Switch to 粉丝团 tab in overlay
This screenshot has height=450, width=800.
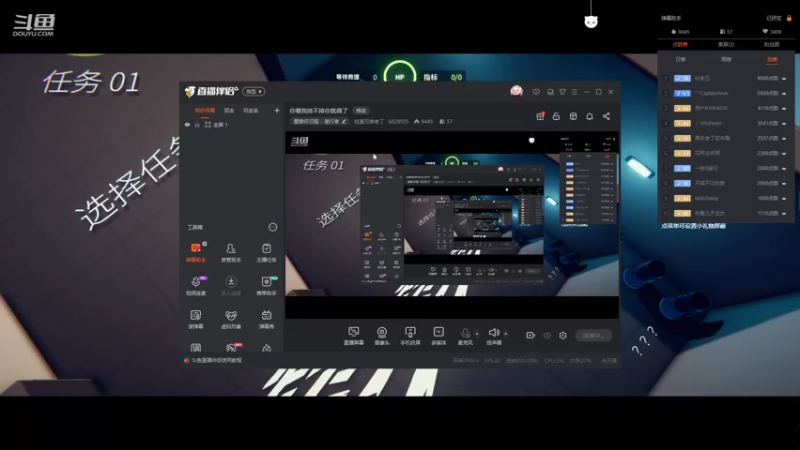(x=771, y=44)
